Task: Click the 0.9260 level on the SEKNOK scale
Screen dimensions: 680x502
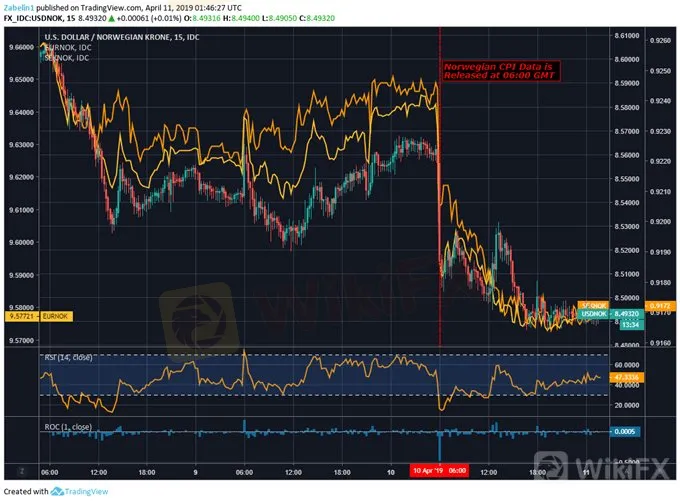Action: coord(660,40)
